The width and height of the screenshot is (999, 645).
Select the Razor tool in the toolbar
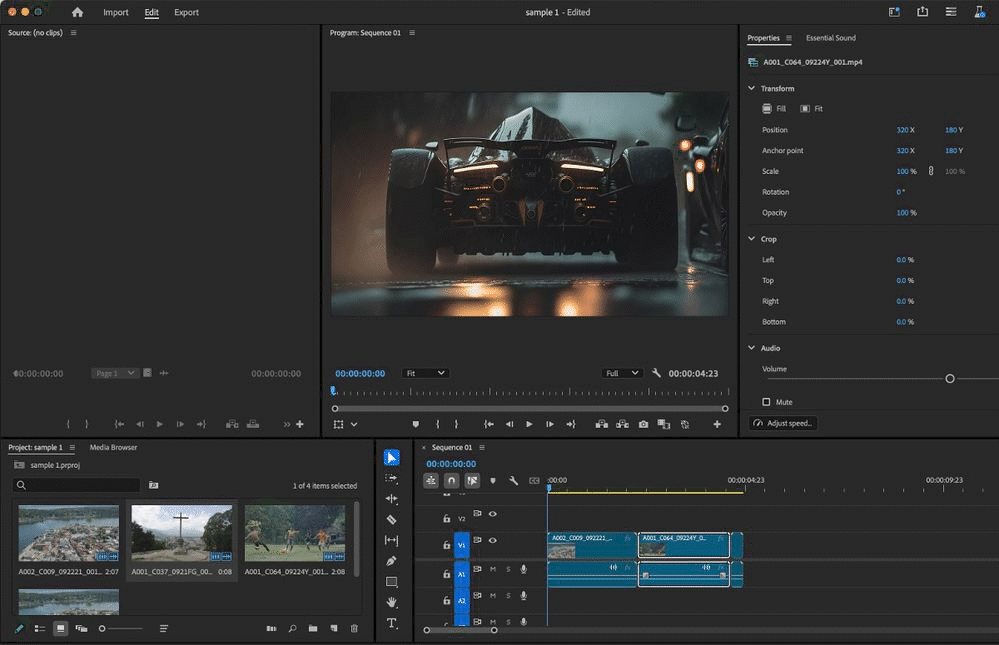coord(391,520)
